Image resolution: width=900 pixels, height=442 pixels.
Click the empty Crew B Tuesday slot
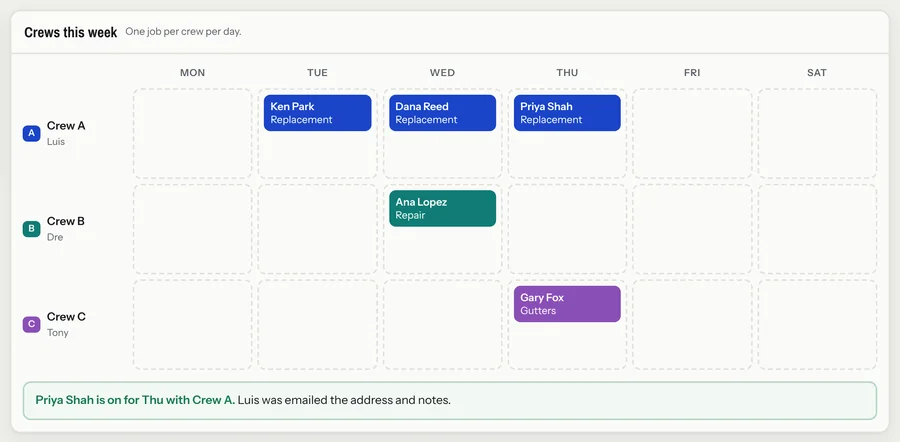(x=317, y=229)
